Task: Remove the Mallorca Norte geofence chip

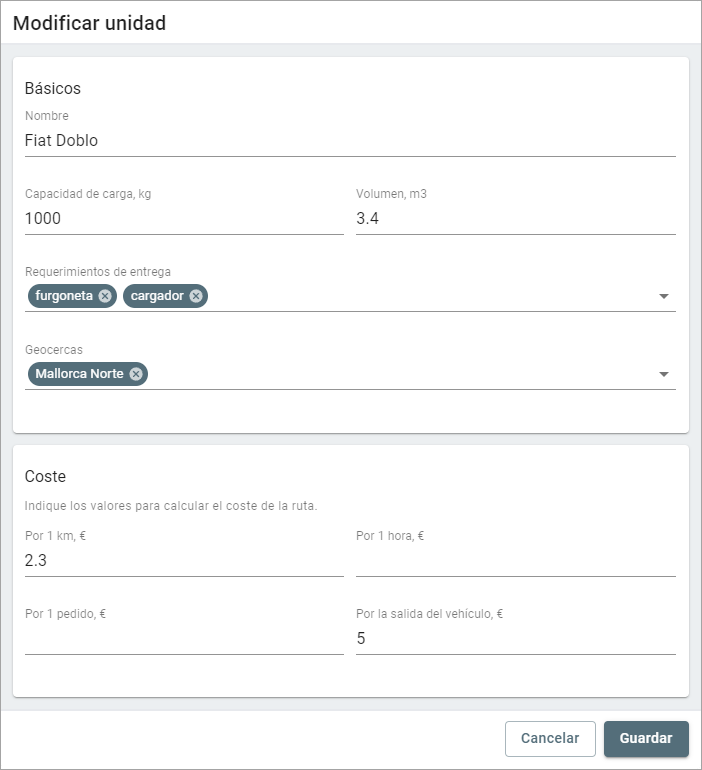Action: (136, 374)
